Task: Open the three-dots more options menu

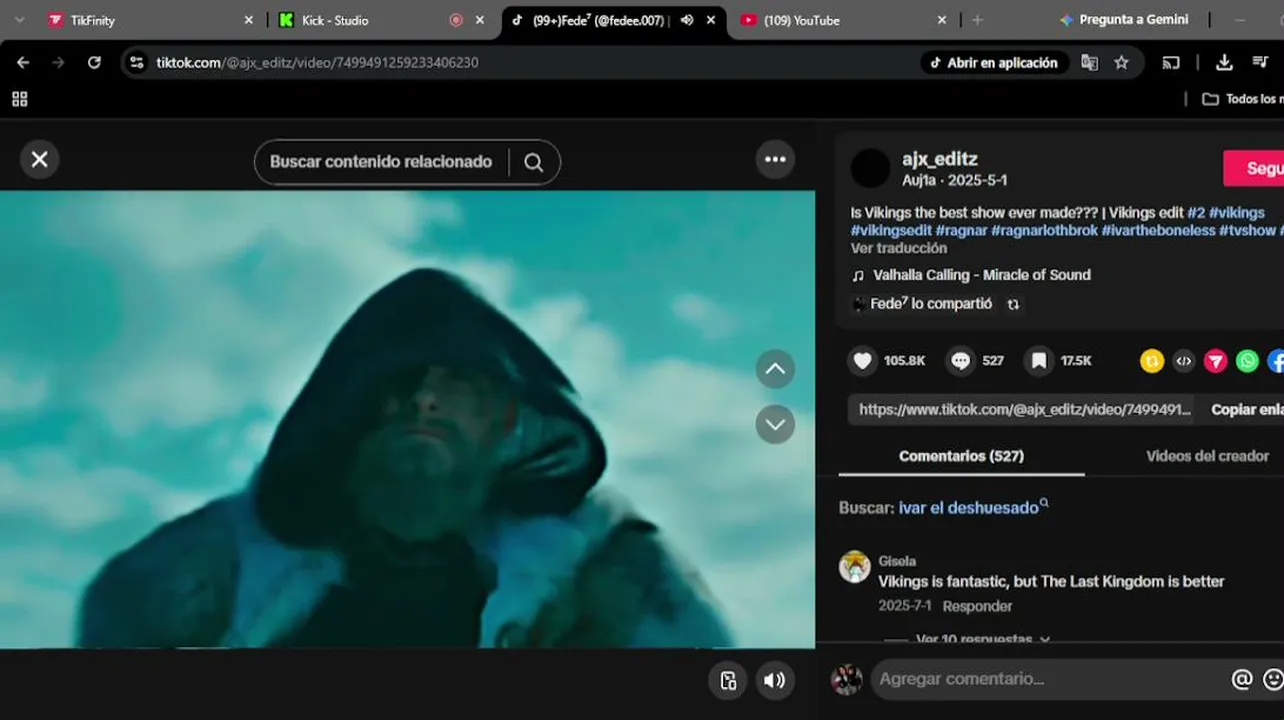Action: [x=775, y=159]
